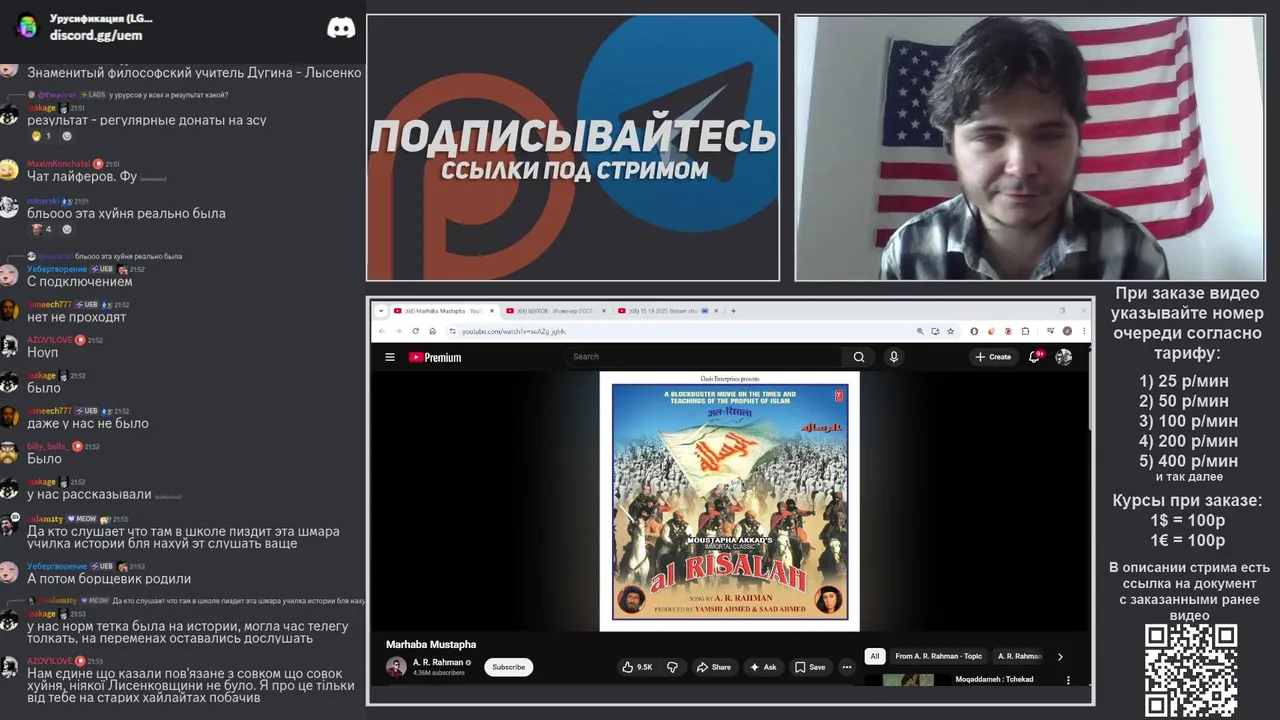This screenshot has width=1280, height=720.
Task: Click the QR code image
Action: (1191, 670)
